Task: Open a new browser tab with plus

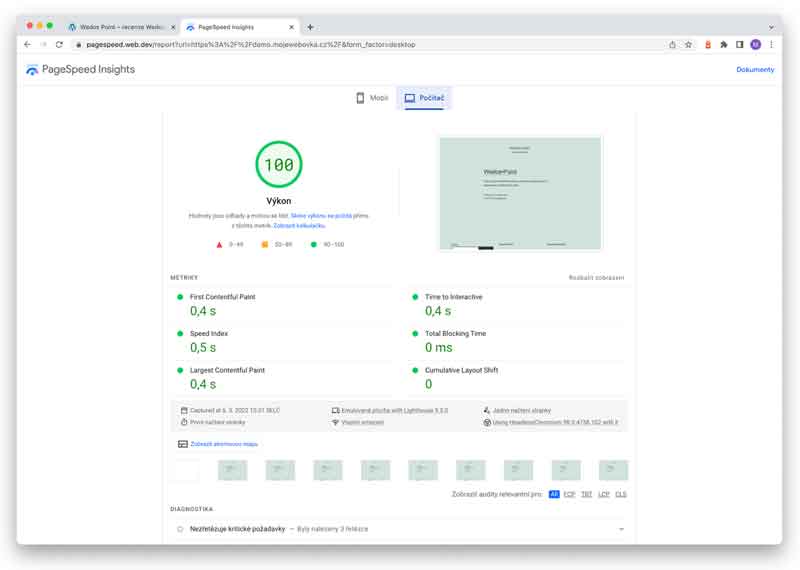Action: click(x=310, y=27)
